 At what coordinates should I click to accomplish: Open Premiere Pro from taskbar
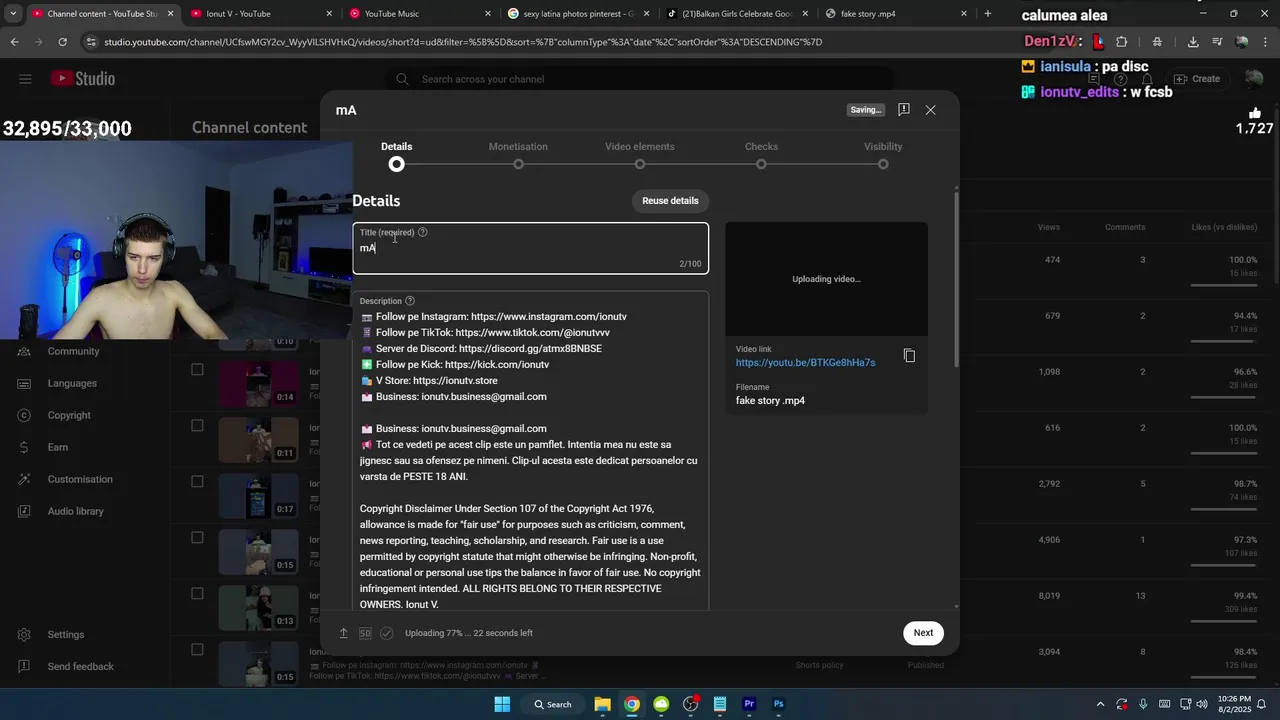(749, 704)
